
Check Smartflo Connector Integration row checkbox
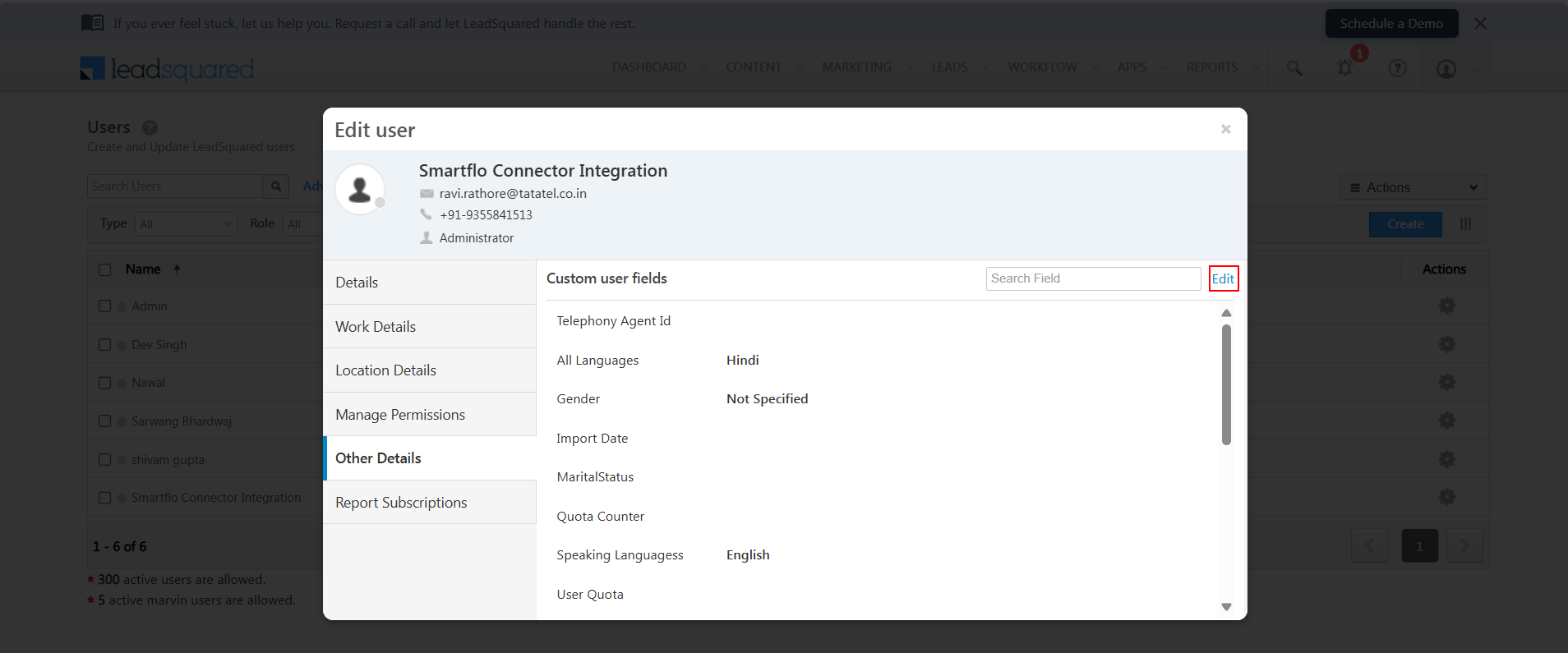coord(104,498)
